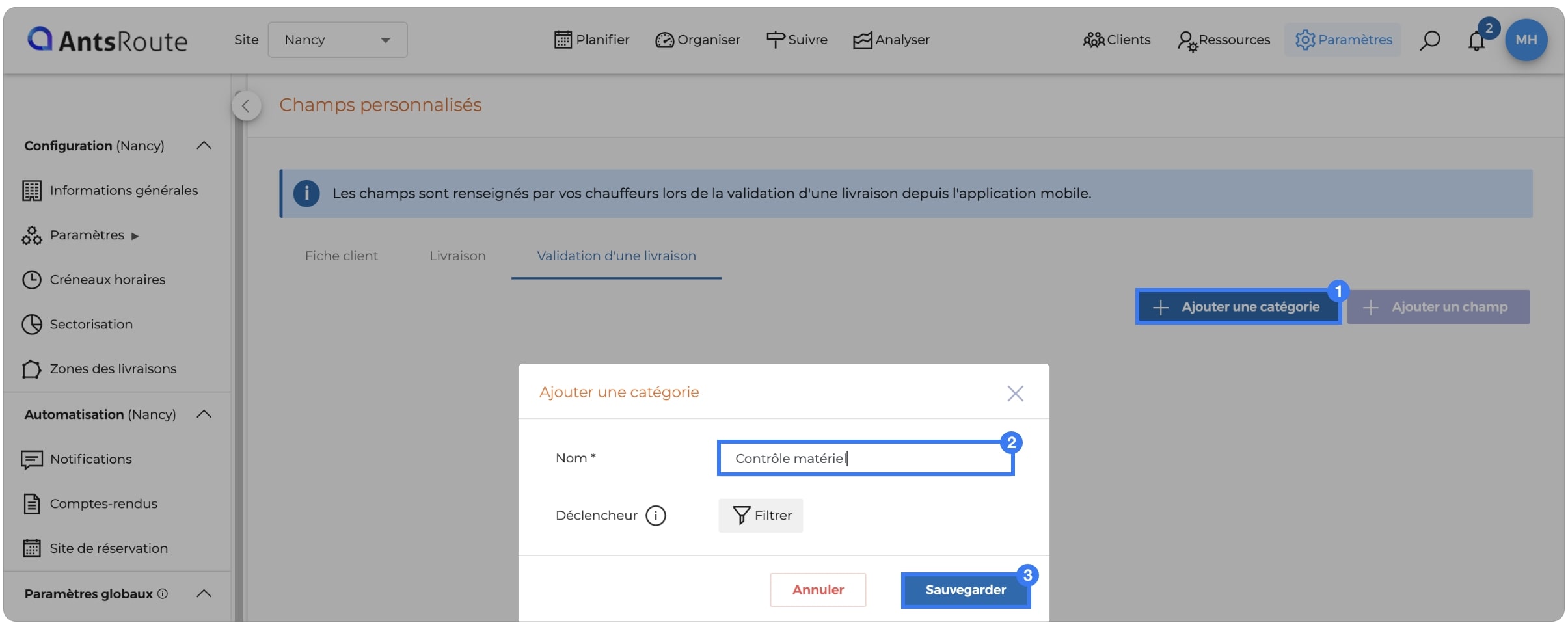Image resolution: width=1568 pixels, height=627 pixels.
Task: Collapse the Configuration (Nancy) section
Action: [204, 145]
